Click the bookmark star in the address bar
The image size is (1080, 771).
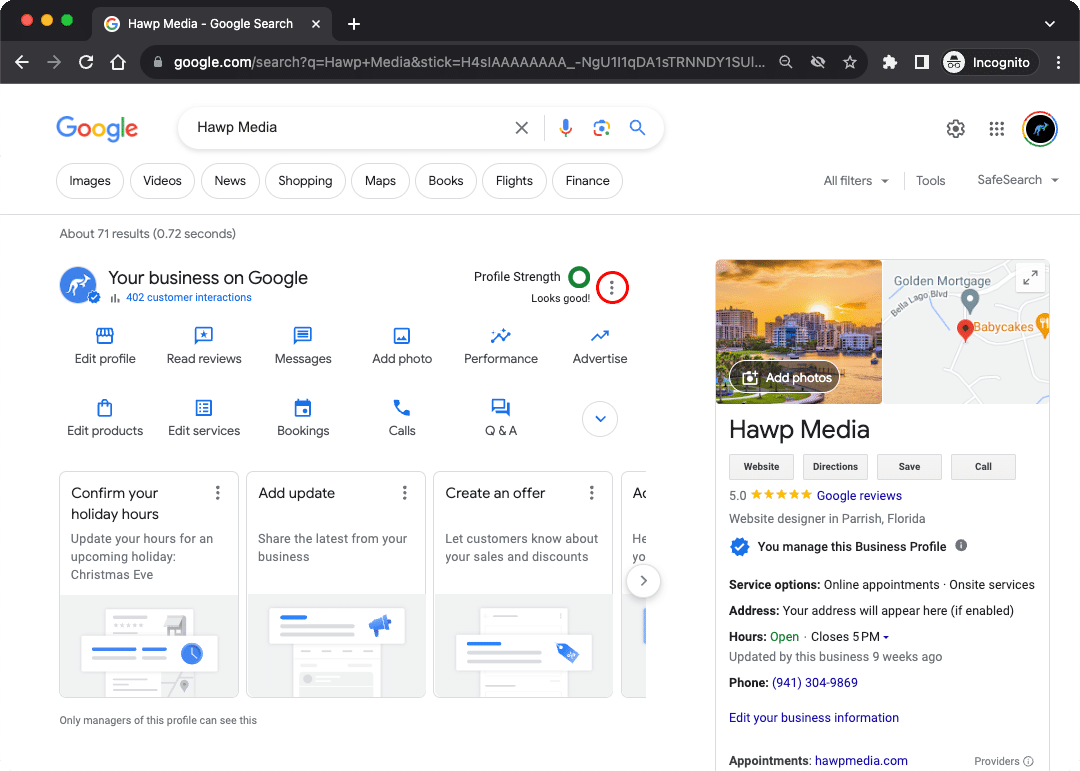849,62
